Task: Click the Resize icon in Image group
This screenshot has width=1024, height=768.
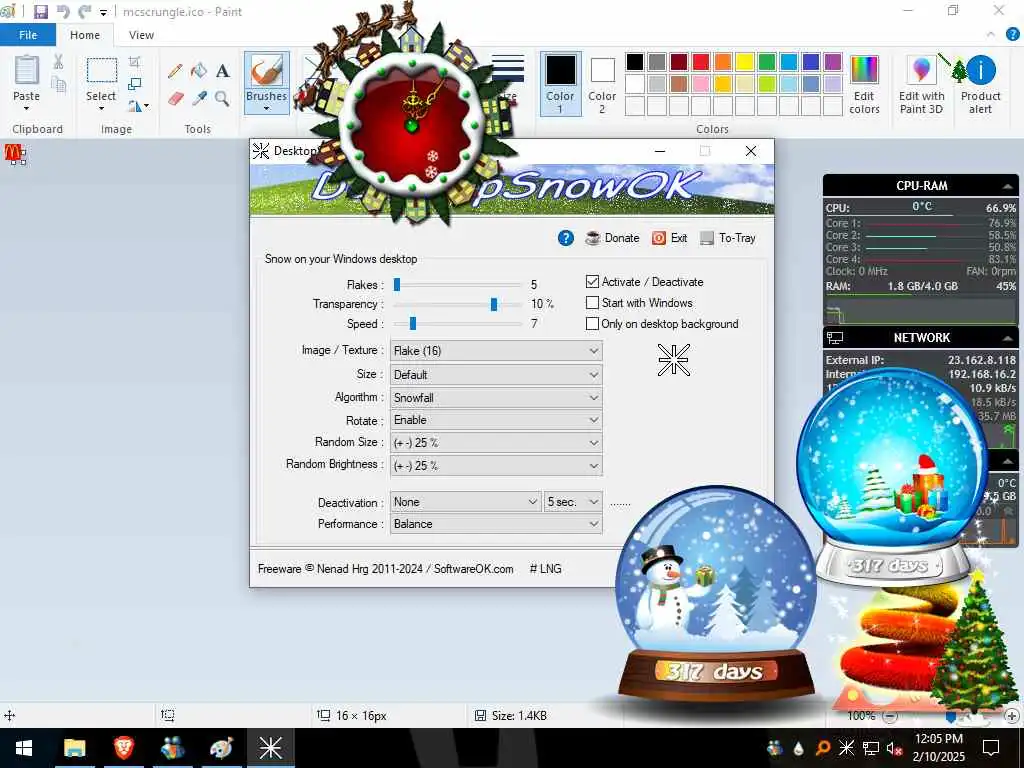Action: (135, 84)
